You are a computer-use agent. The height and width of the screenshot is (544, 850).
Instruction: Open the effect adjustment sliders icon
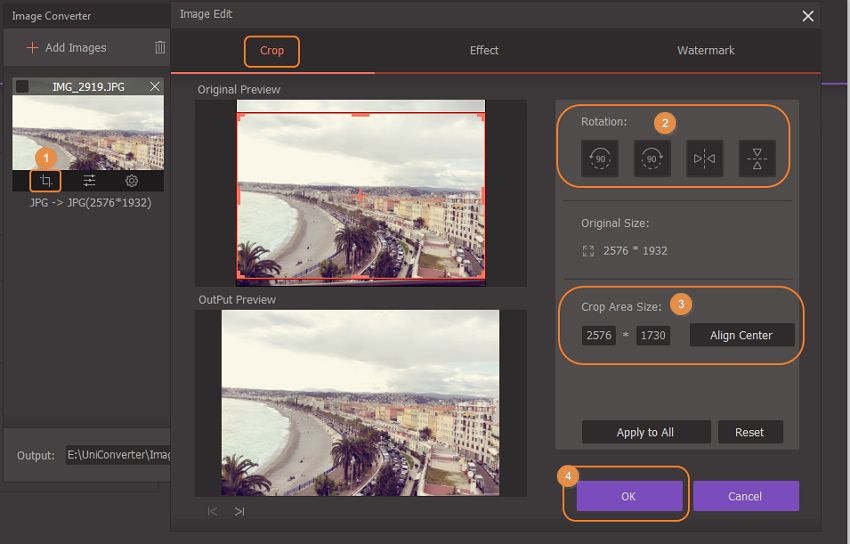(x=89, y=181)
